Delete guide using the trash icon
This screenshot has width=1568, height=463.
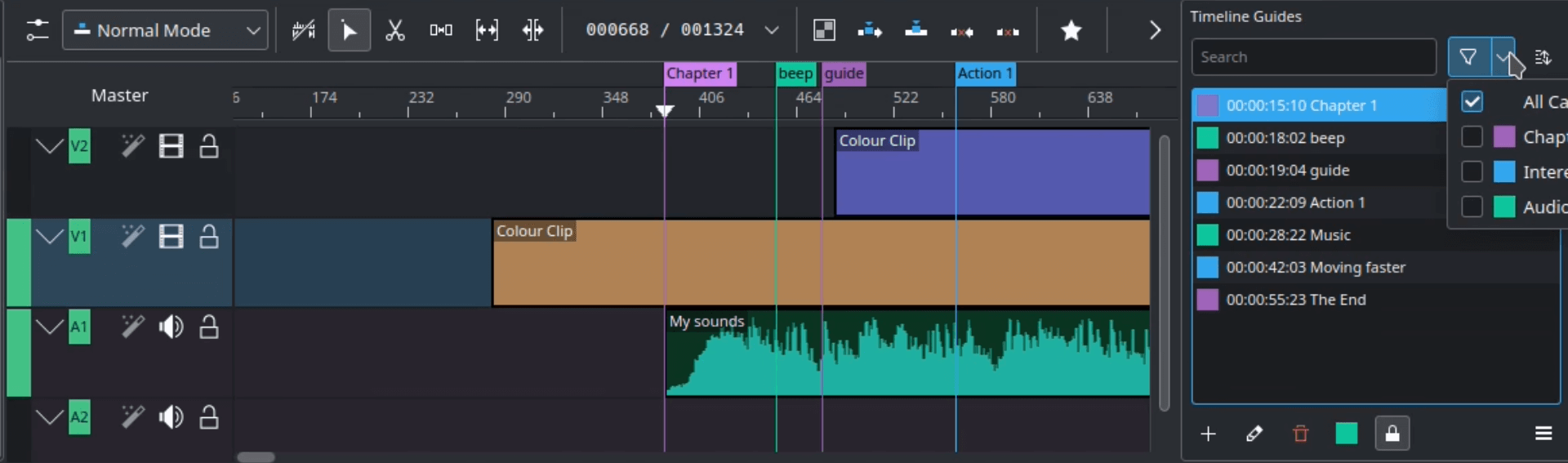(1301, 434)
